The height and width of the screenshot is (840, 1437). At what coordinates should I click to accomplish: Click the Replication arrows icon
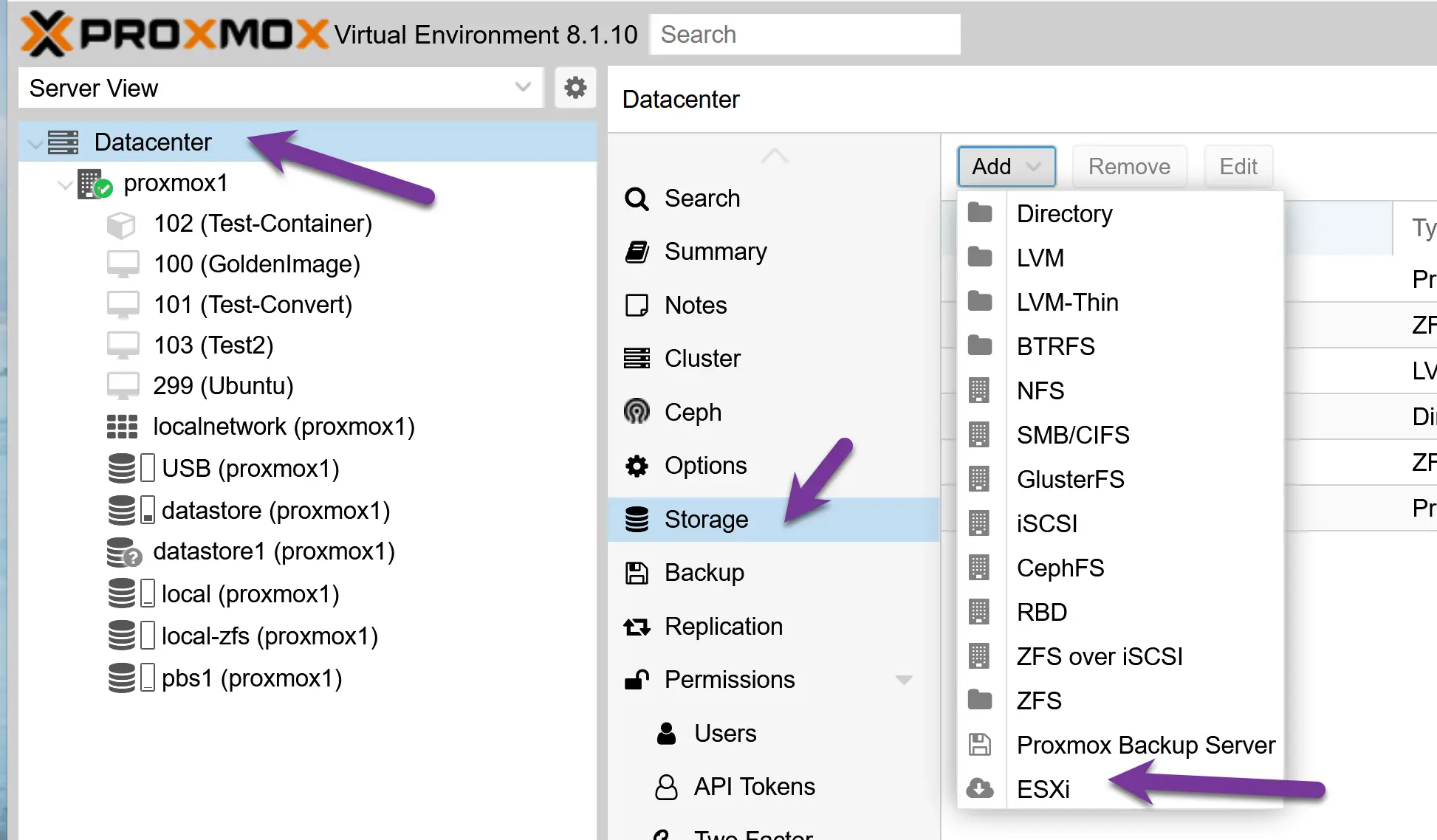[x=637, y=627]
